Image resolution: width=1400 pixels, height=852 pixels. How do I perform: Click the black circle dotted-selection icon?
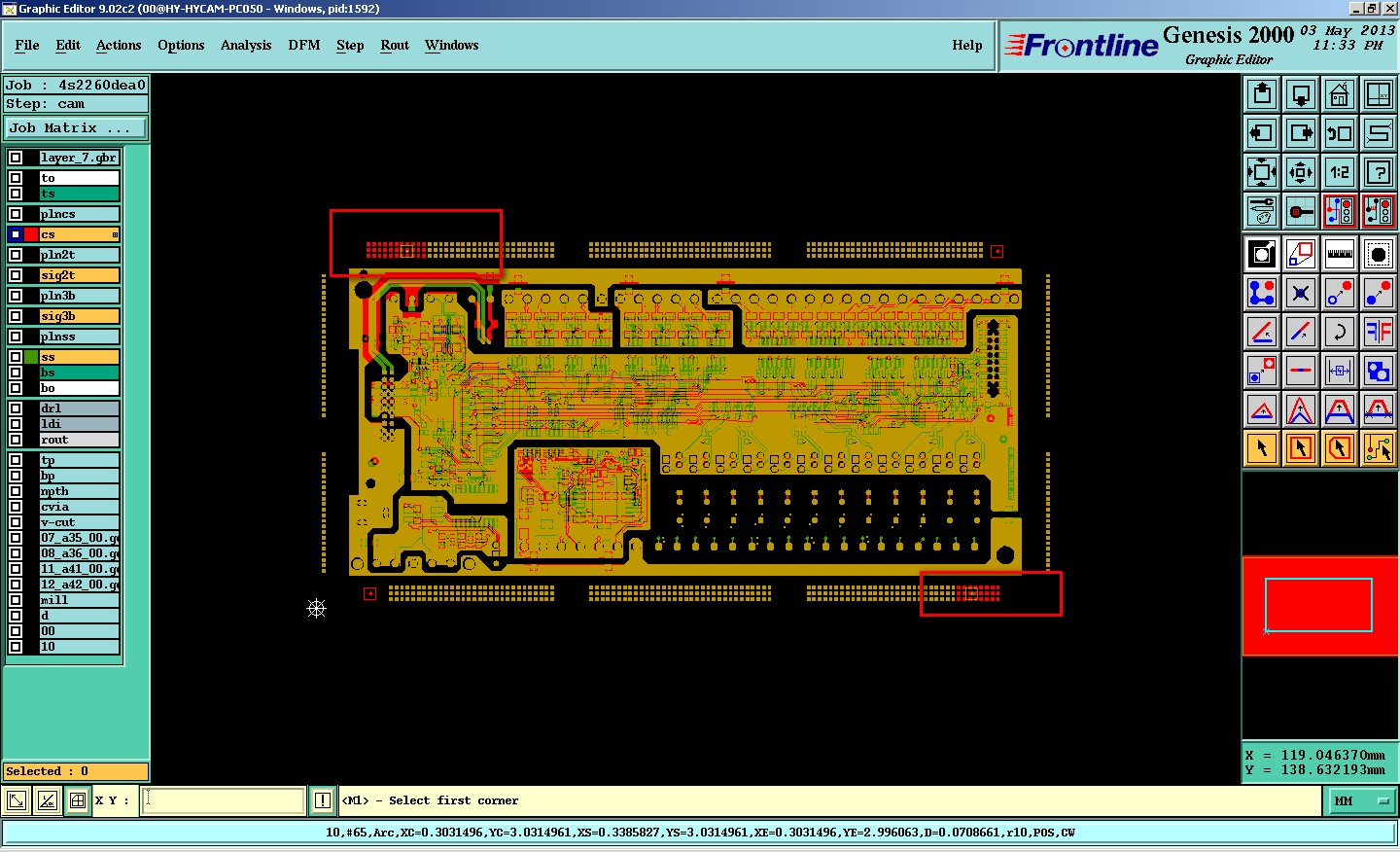click(1379, 254)
